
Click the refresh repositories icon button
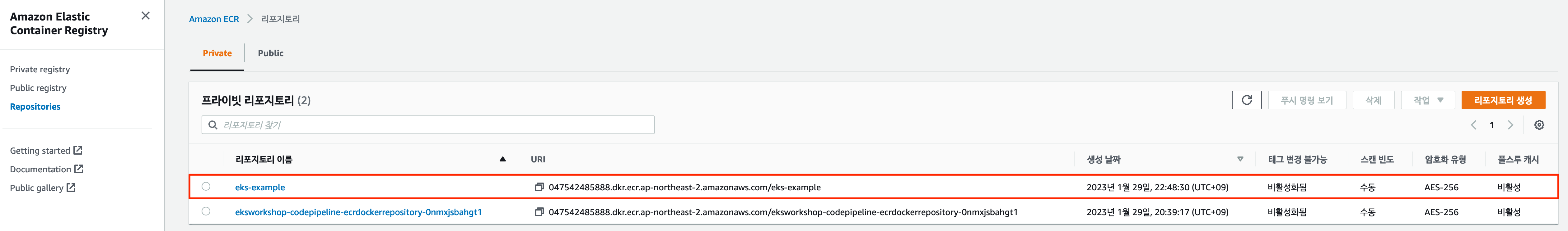pos(1246,100)
